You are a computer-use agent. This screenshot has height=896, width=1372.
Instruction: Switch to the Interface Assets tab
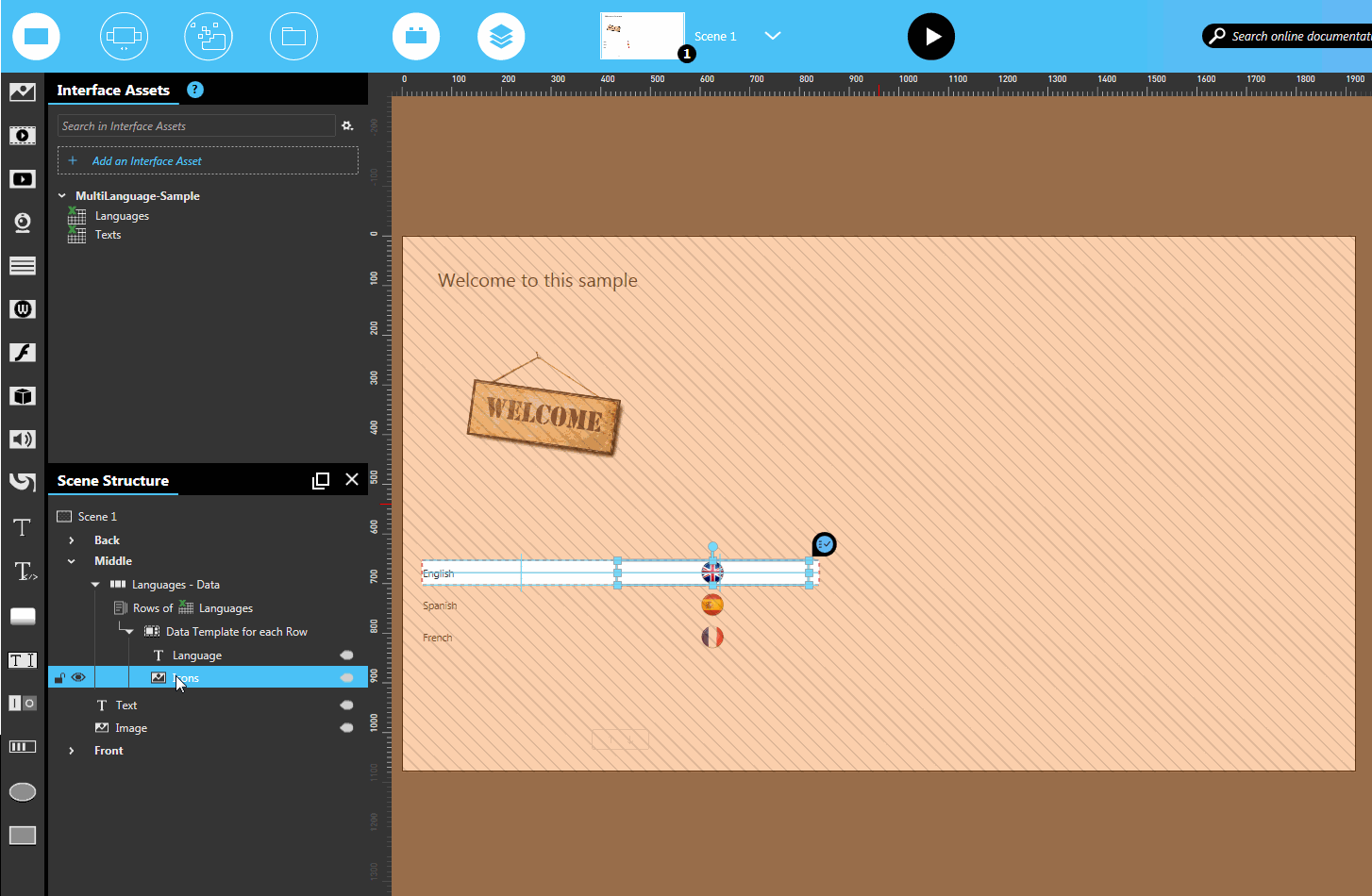click(112, 91)
